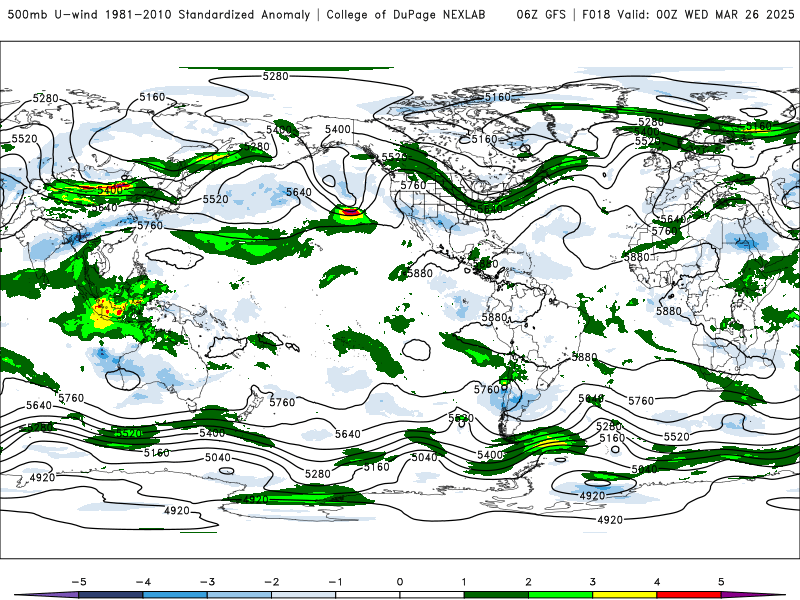Image resolution: width=800 pixels, height=600 pixels.
Task: Click the bright green 2 to 3 swatch
Action: pos(561,595)
